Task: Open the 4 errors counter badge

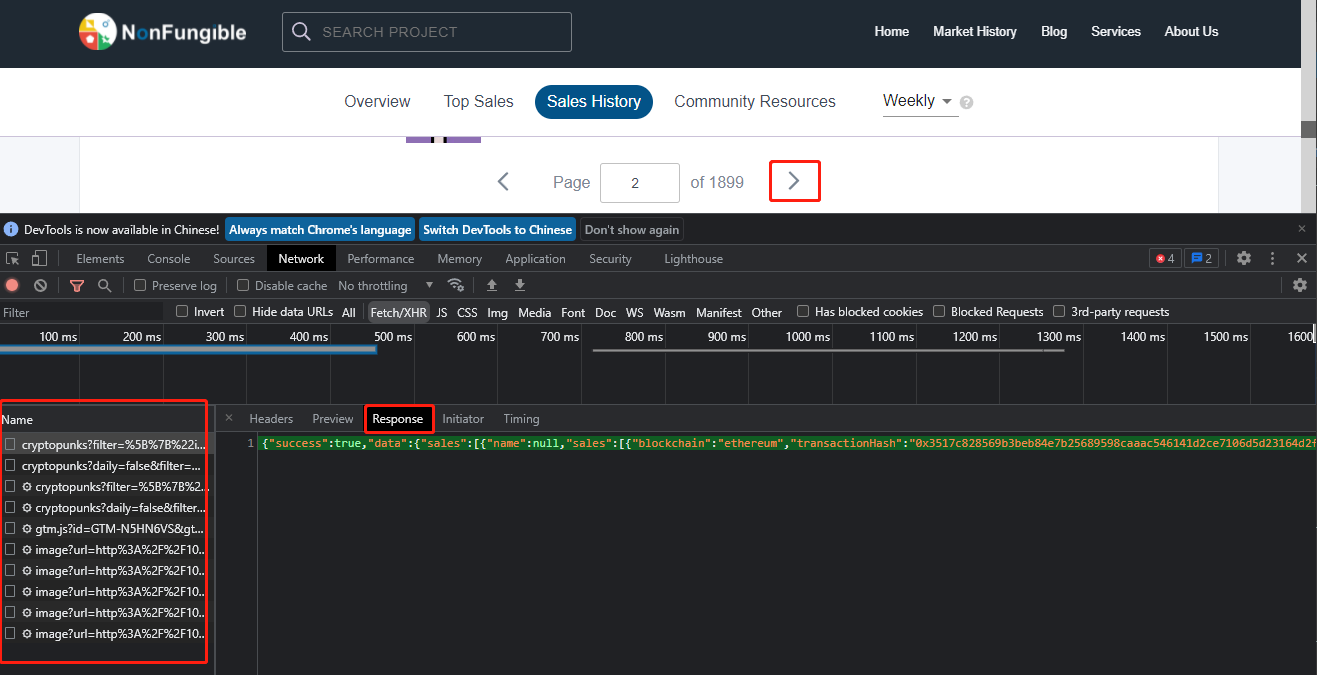Action: [1165, 258]
